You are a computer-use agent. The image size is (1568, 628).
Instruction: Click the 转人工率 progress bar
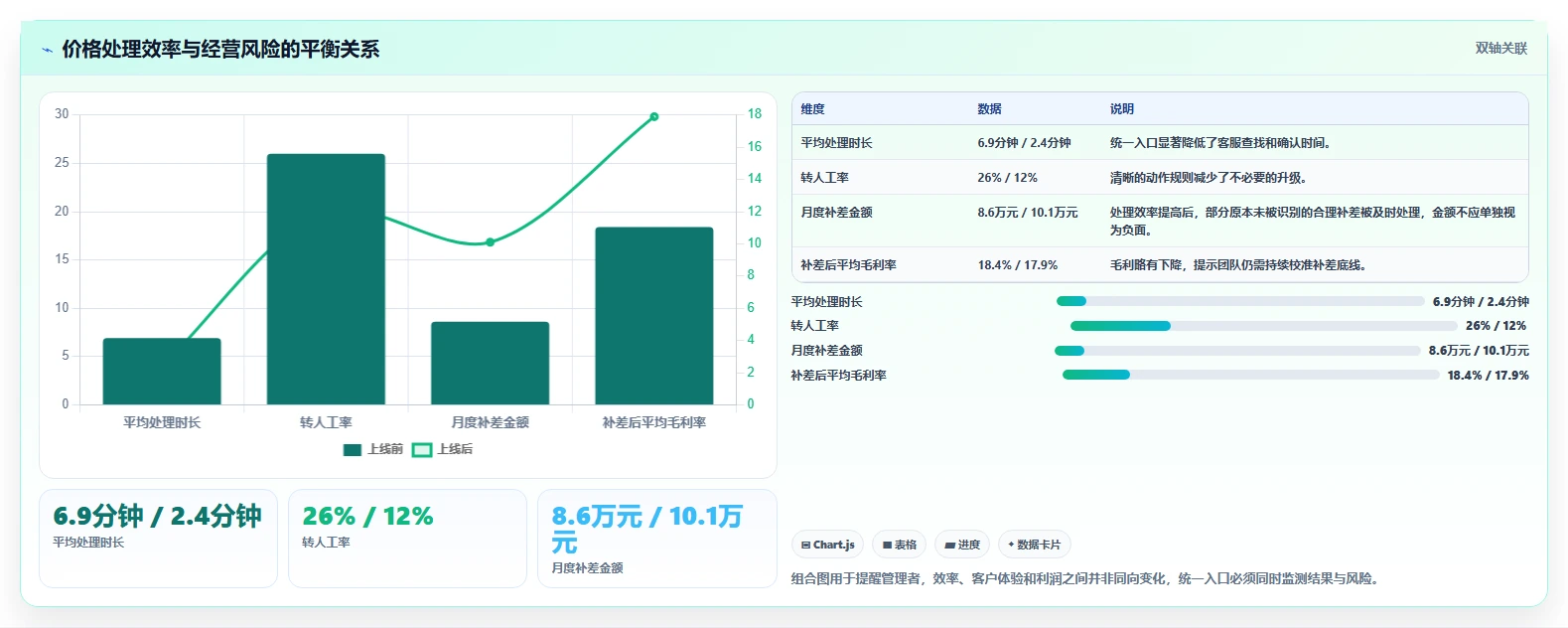[1264, 326]
